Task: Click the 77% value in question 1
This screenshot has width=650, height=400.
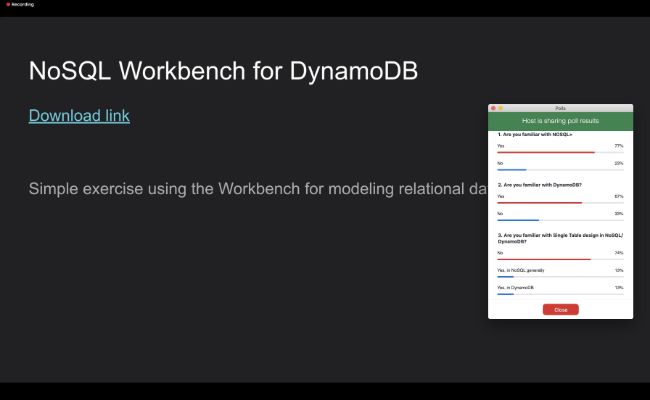Action: point(618,146)
